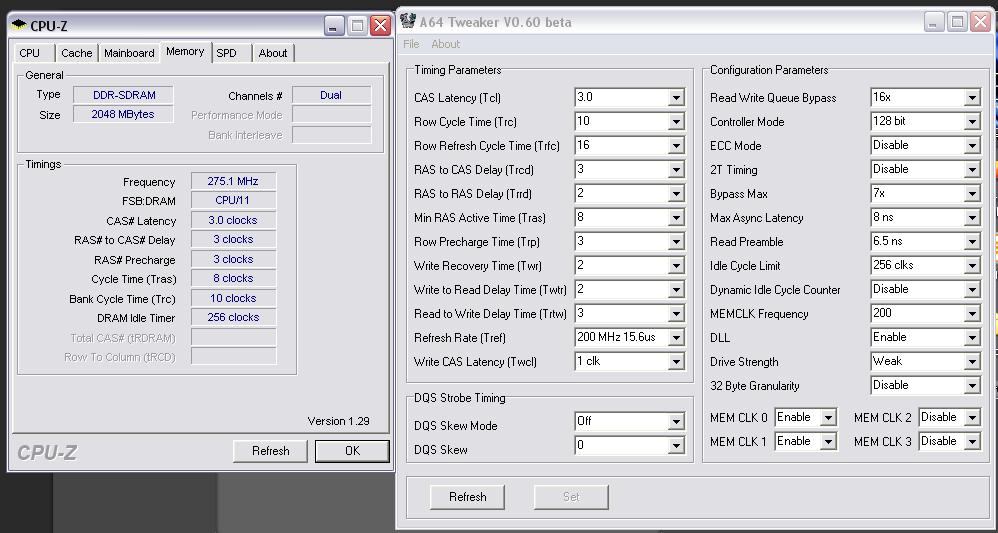This screenshot has height=533, width=998.
Task: Expand the Read Preamble dropdown
Action: click(972, 242)
